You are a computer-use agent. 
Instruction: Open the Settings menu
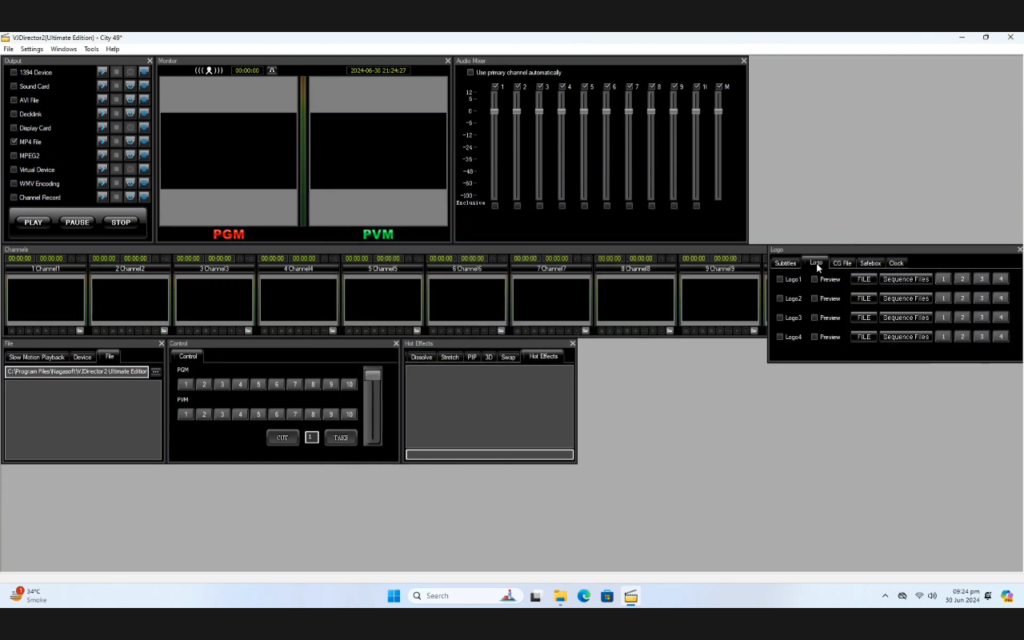[31, 48]
